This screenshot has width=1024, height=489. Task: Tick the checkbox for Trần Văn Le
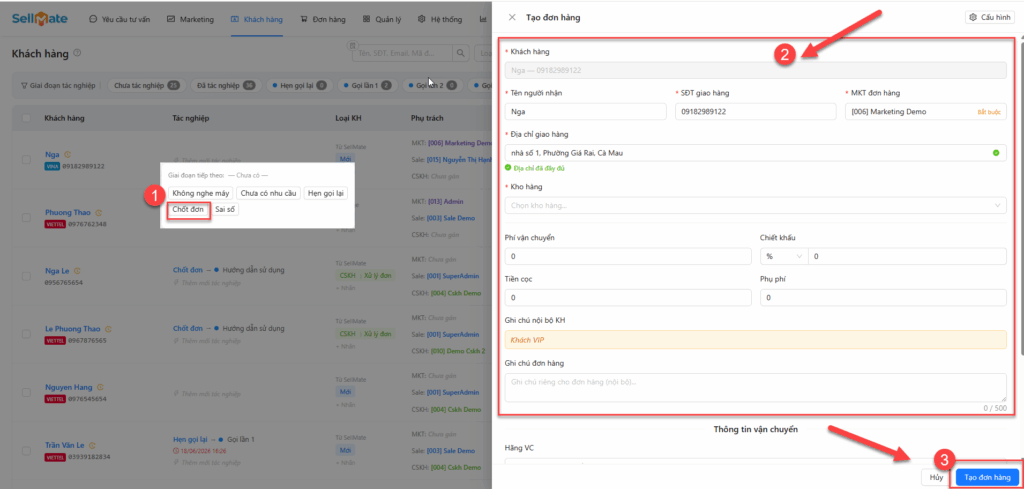(27, 450)
